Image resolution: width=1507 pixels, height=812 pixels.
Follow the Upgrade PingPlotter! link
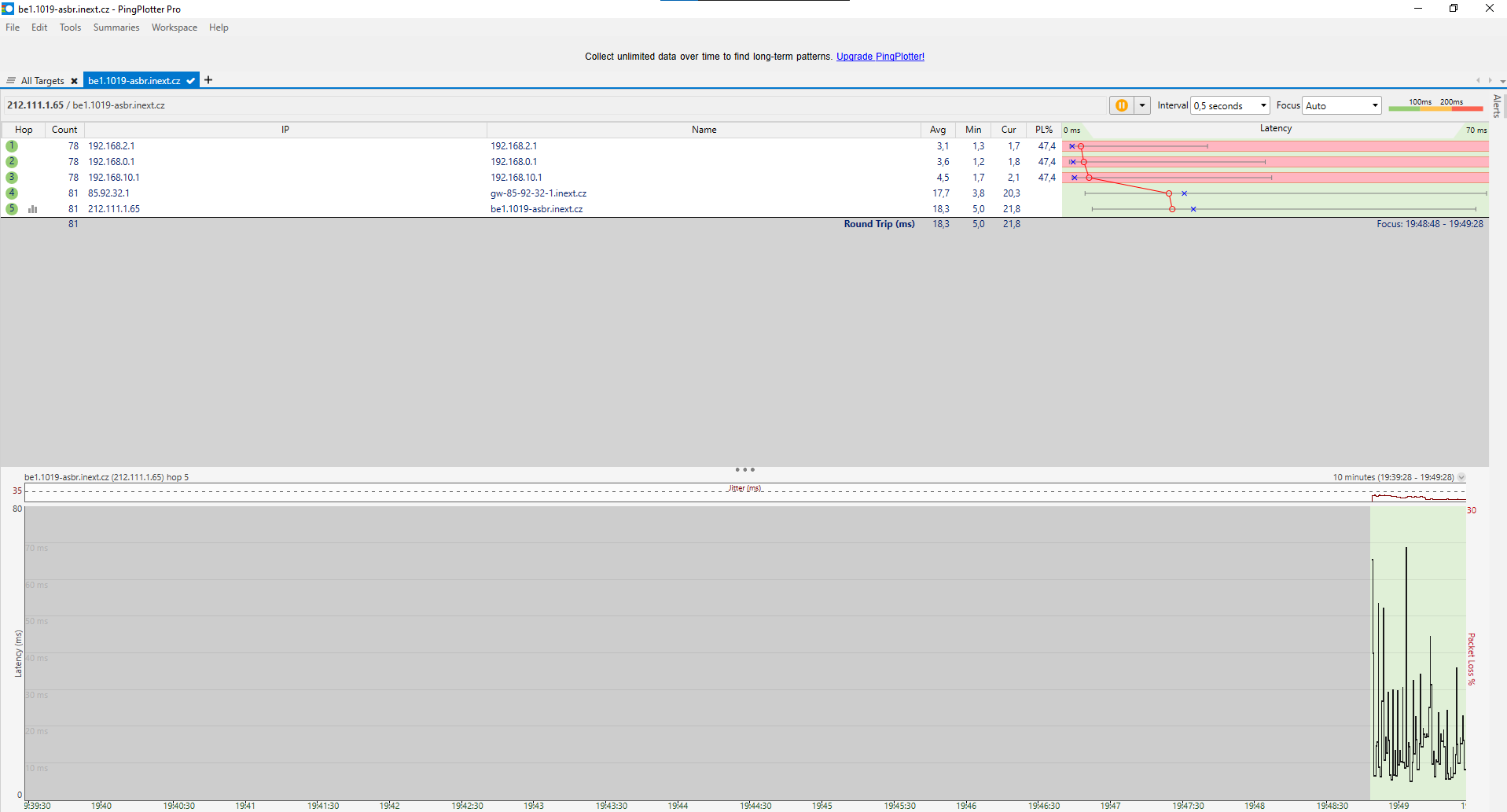click(x=880, y=57)
